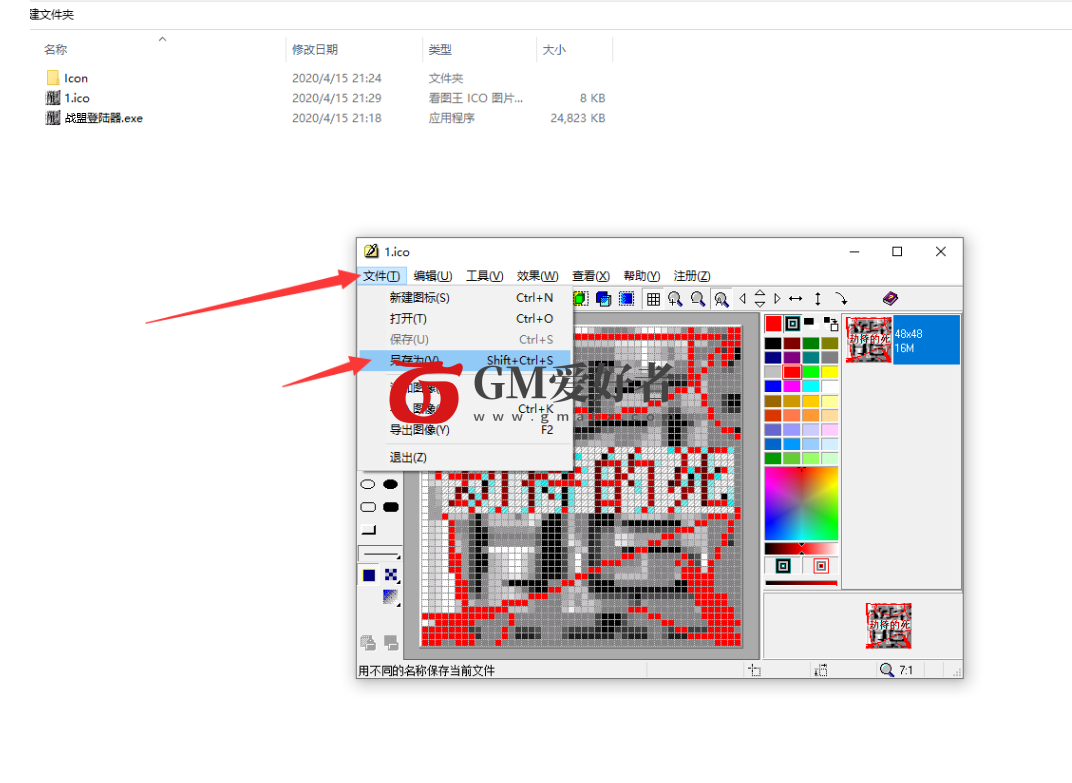Flip the image vertically
This screenshot has height=783, width=1072.
[818, 299]
